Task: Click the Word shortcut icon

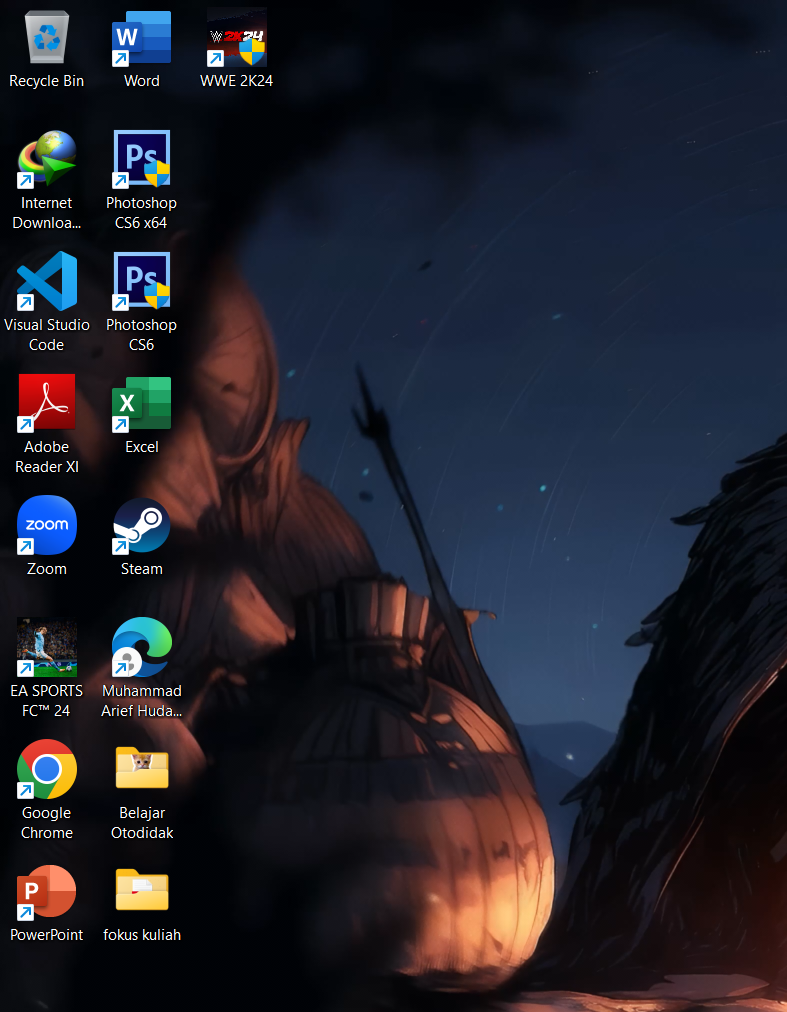Action: (141, 38)
